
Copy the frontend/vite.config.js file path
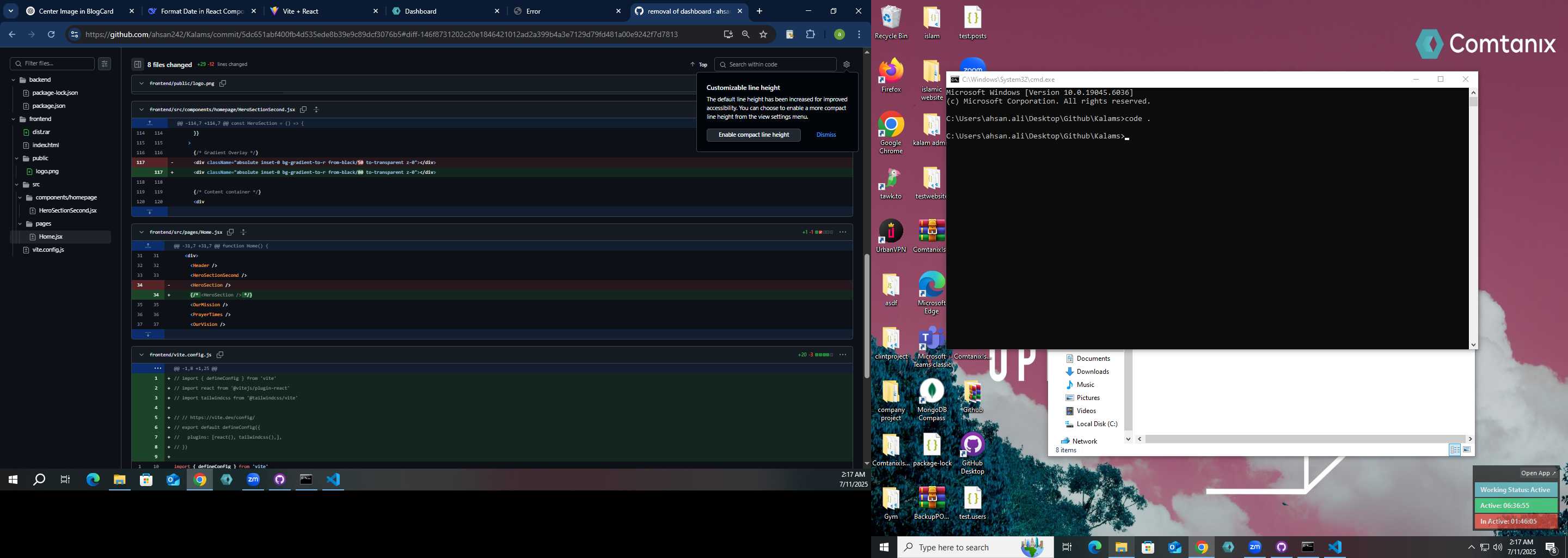point(220,355)
